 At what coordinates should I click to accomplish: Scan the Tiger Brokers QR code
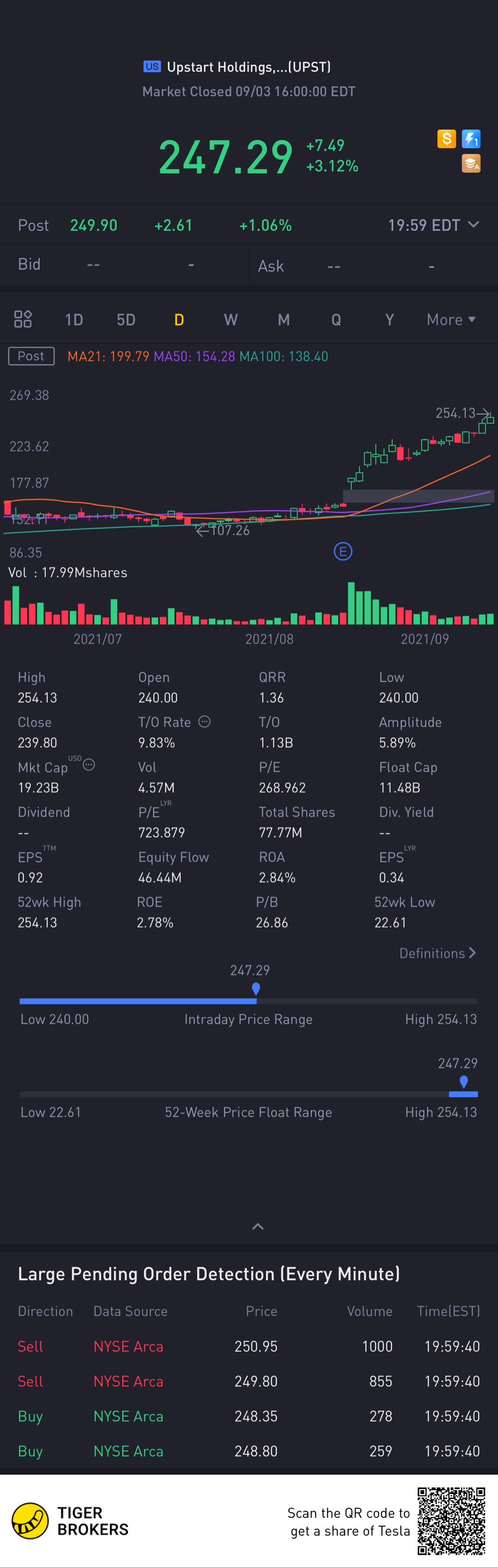coord(451,1521)
